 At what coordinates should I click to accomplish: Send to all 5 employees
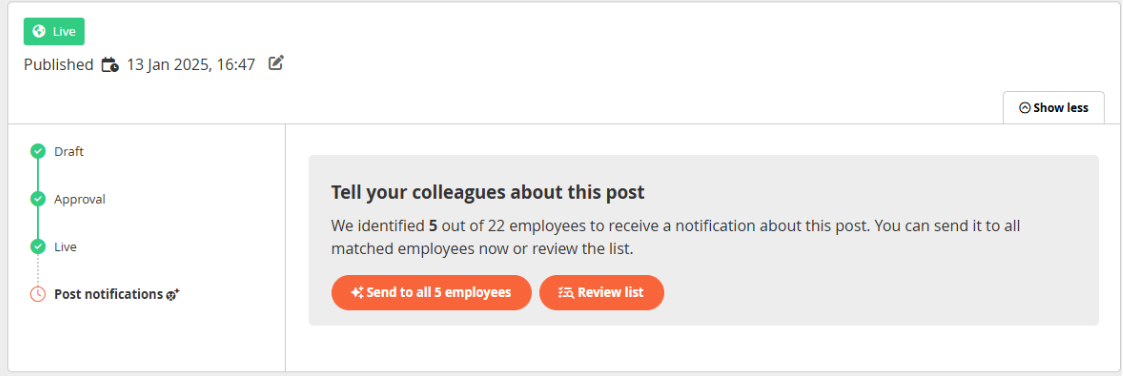431,292
